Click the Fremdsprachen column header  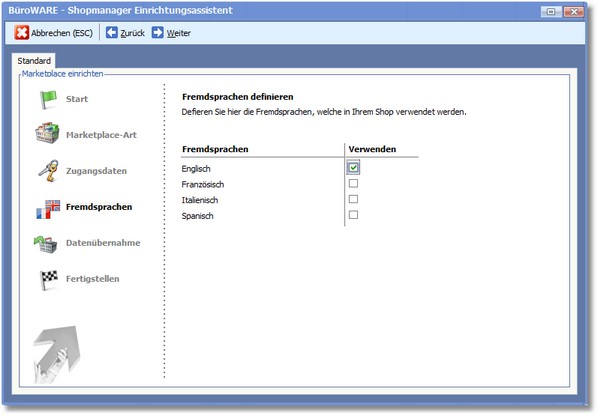[215, 149]
